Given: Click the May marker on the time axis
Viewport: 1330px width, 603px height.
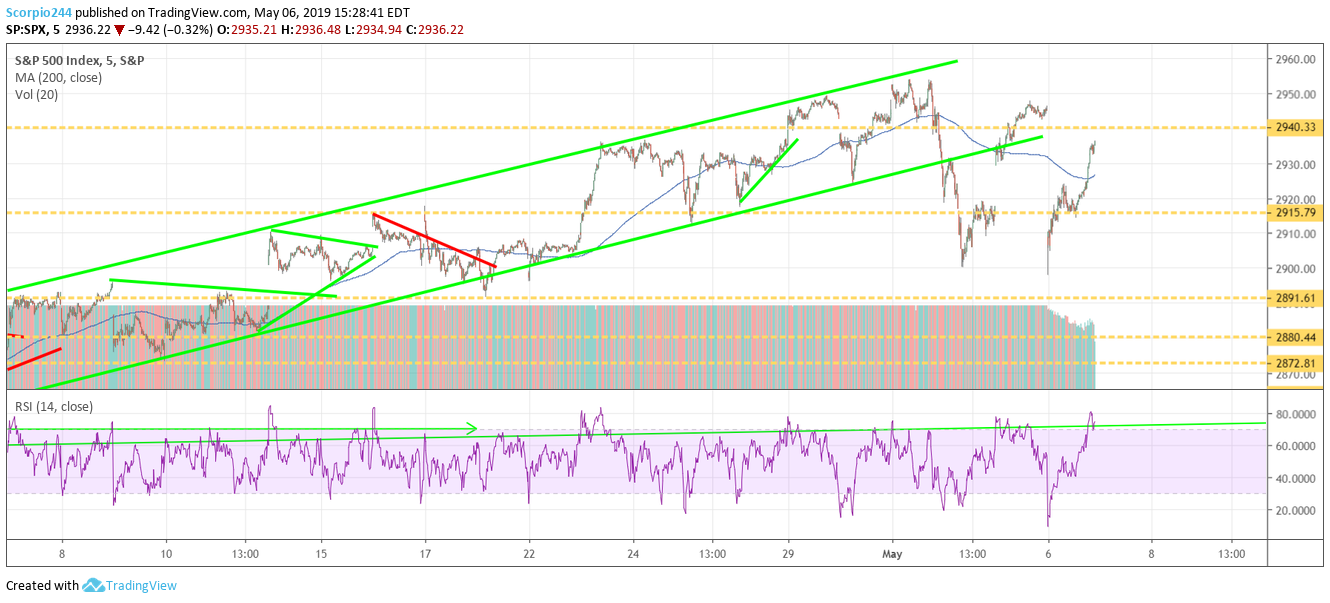Looking at the screenshot, I should click(895, 552).
